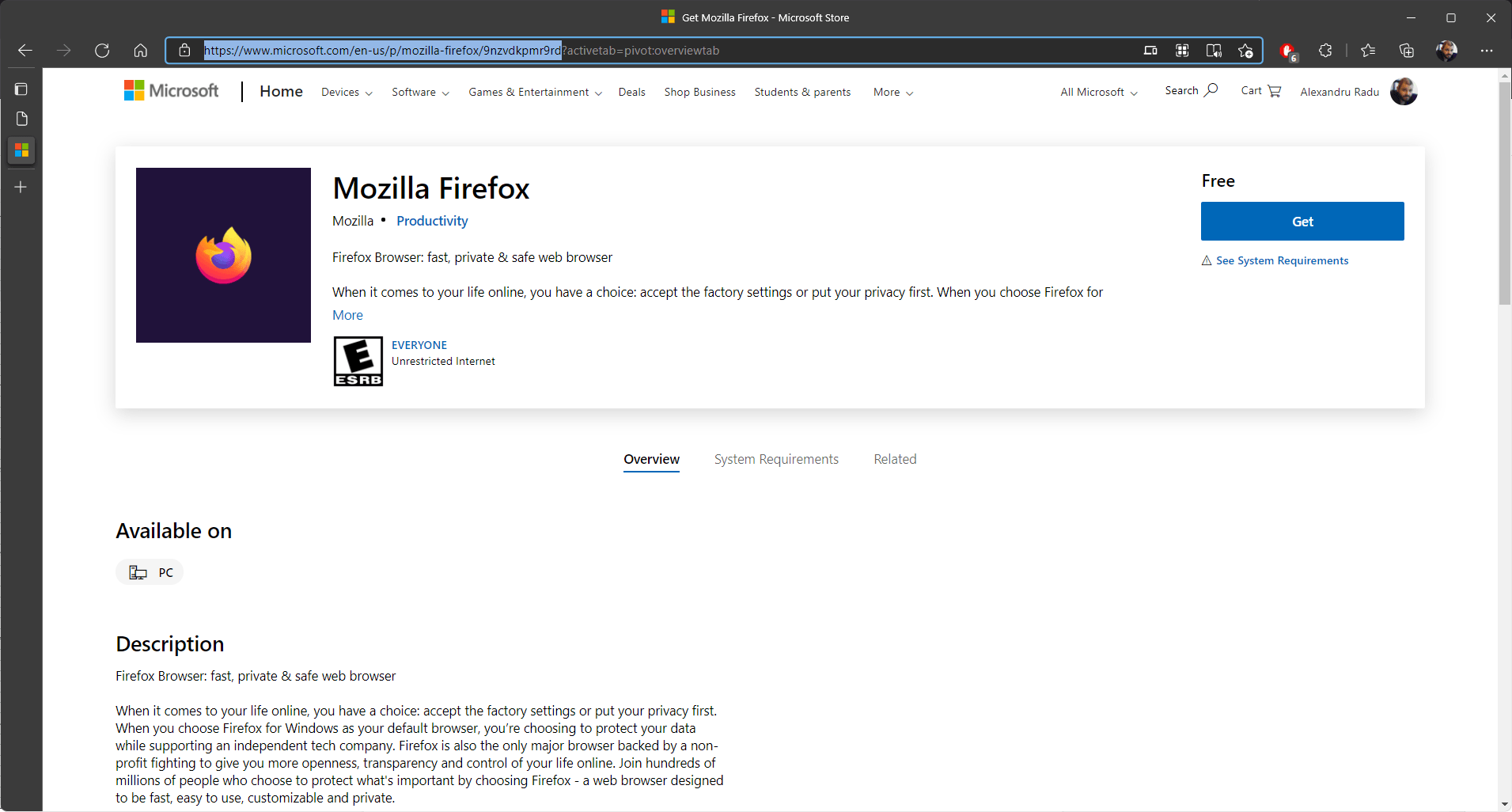Open the QR code / apps icon in address bar
1512x812 pixels.
tap(1182, 51)
